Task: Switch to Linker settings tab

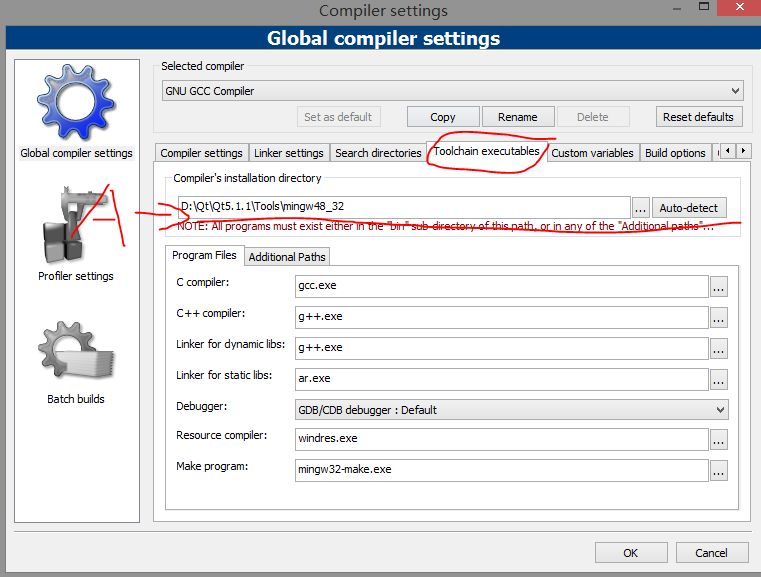Action: click(x=289, y=153)
